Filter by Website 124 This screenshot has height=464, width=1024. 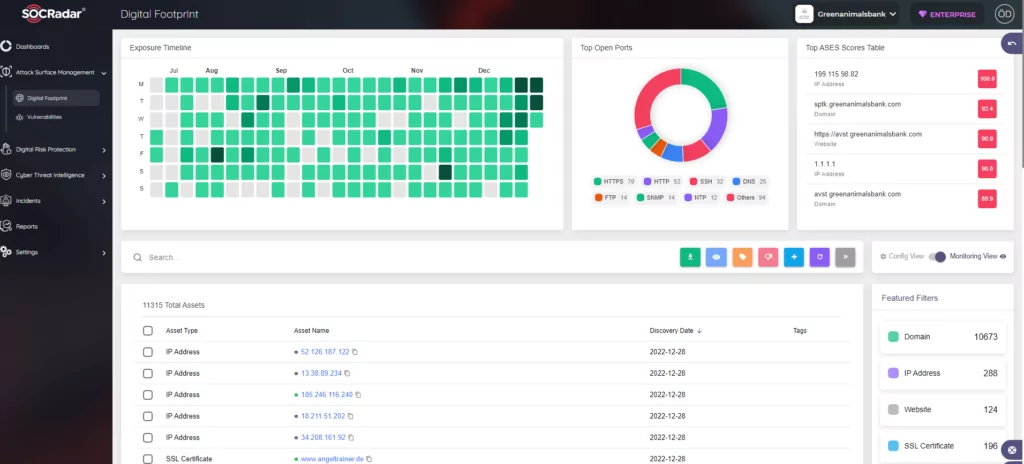942,410
